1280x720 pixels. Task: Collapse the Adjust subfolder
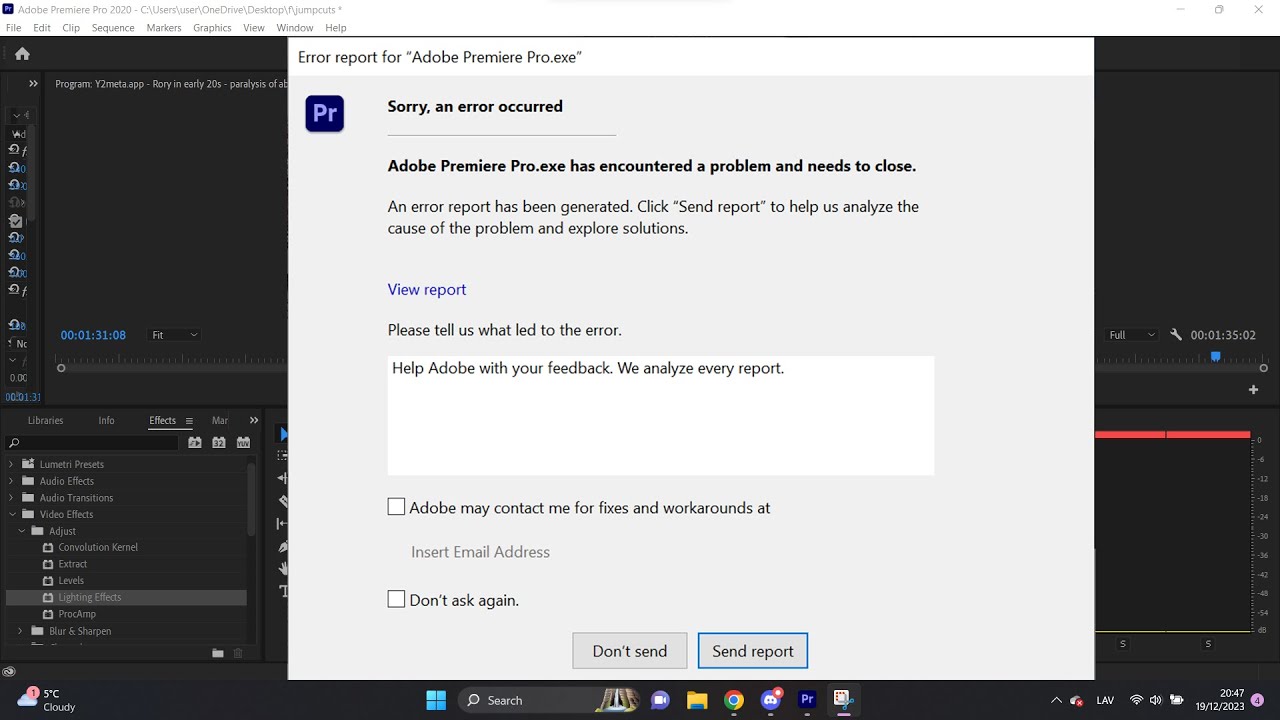coord(21,531)
